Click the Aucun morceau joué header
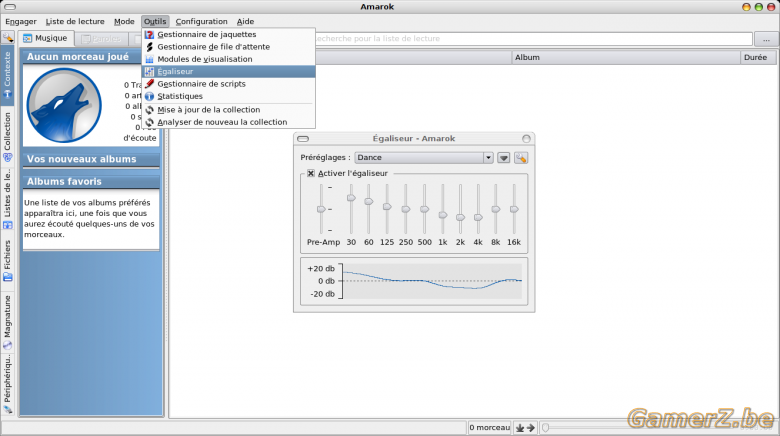The image size is (780, 436). [82, 57]
